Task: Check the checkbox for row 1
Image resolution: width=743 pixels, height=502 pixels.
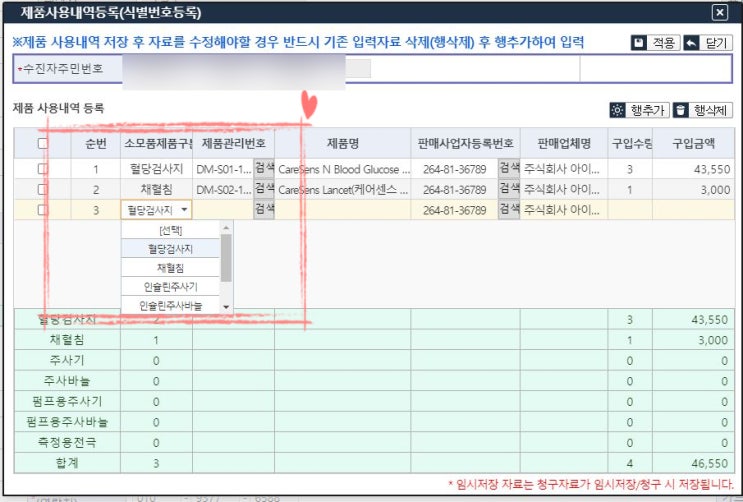Action: pyautogui.click(x=43, y=169)
